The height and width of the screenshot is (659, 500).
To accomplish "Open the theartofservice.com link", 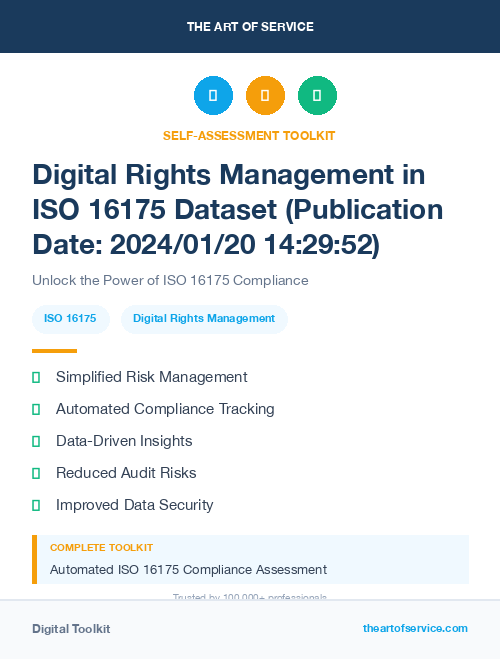I will [x=415, y=628].
